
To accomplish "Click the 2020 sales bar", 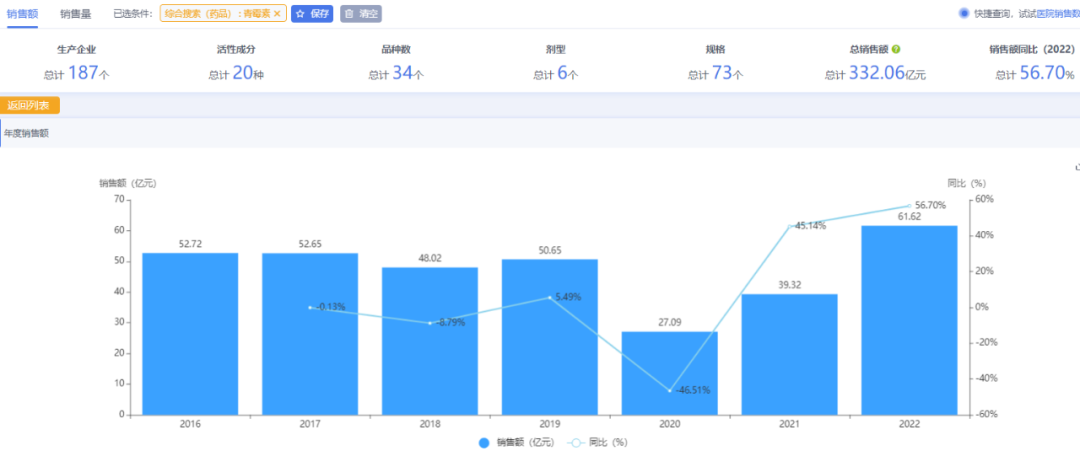I will pos(669,372).
